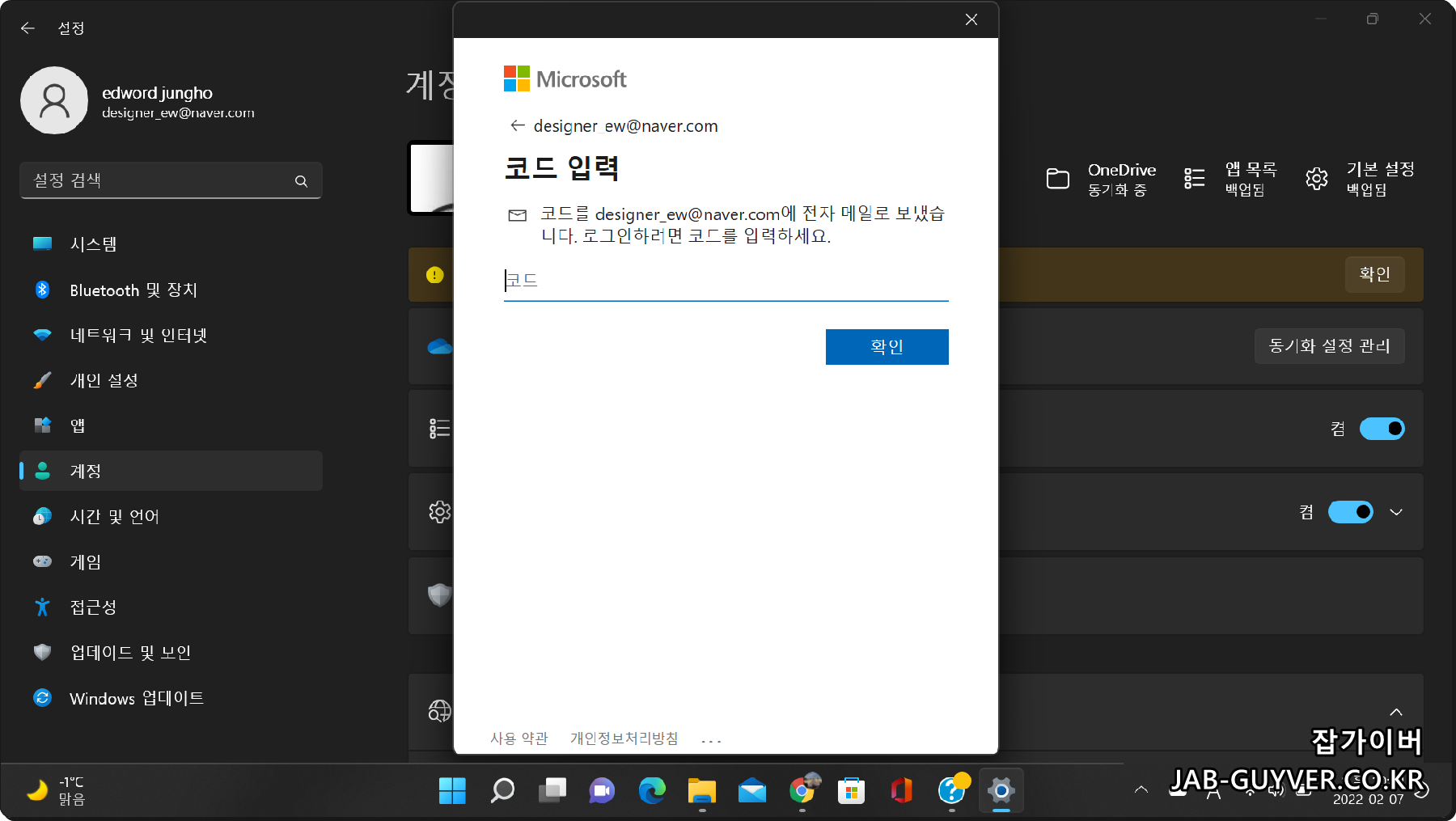Select 계정 in the sidebar
Screen dimensions: 1456x821
tap(171, 471)
